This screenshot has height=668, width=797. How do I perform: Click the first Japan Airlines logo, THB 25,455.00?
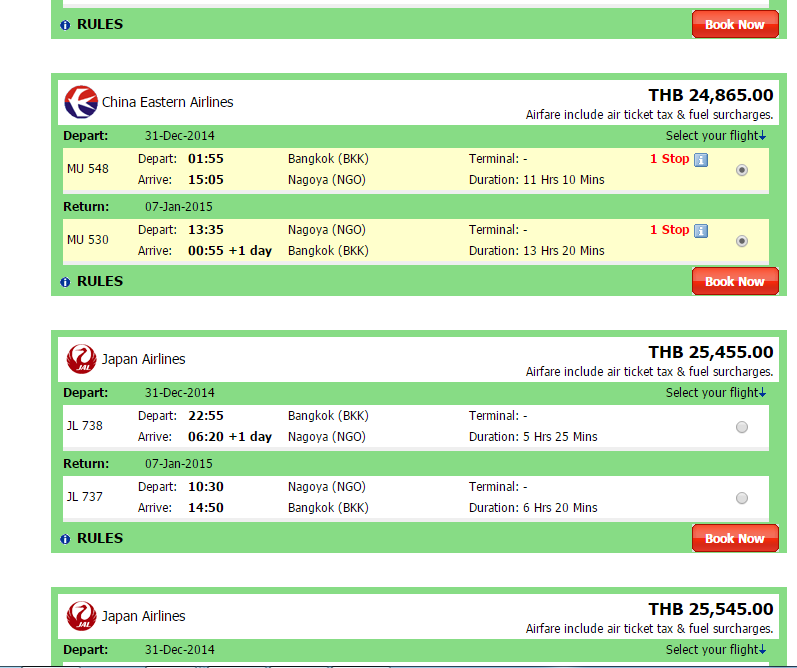coord(81,359)
